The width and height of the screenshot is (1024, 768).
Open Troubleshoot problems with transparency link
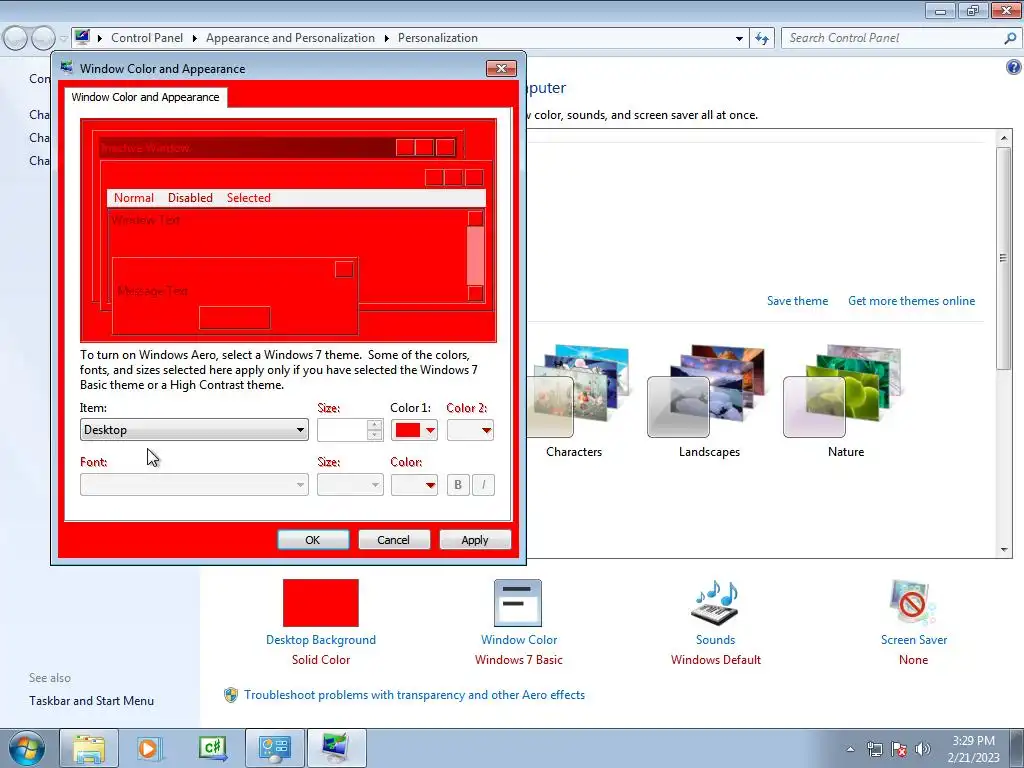[414, 695]
